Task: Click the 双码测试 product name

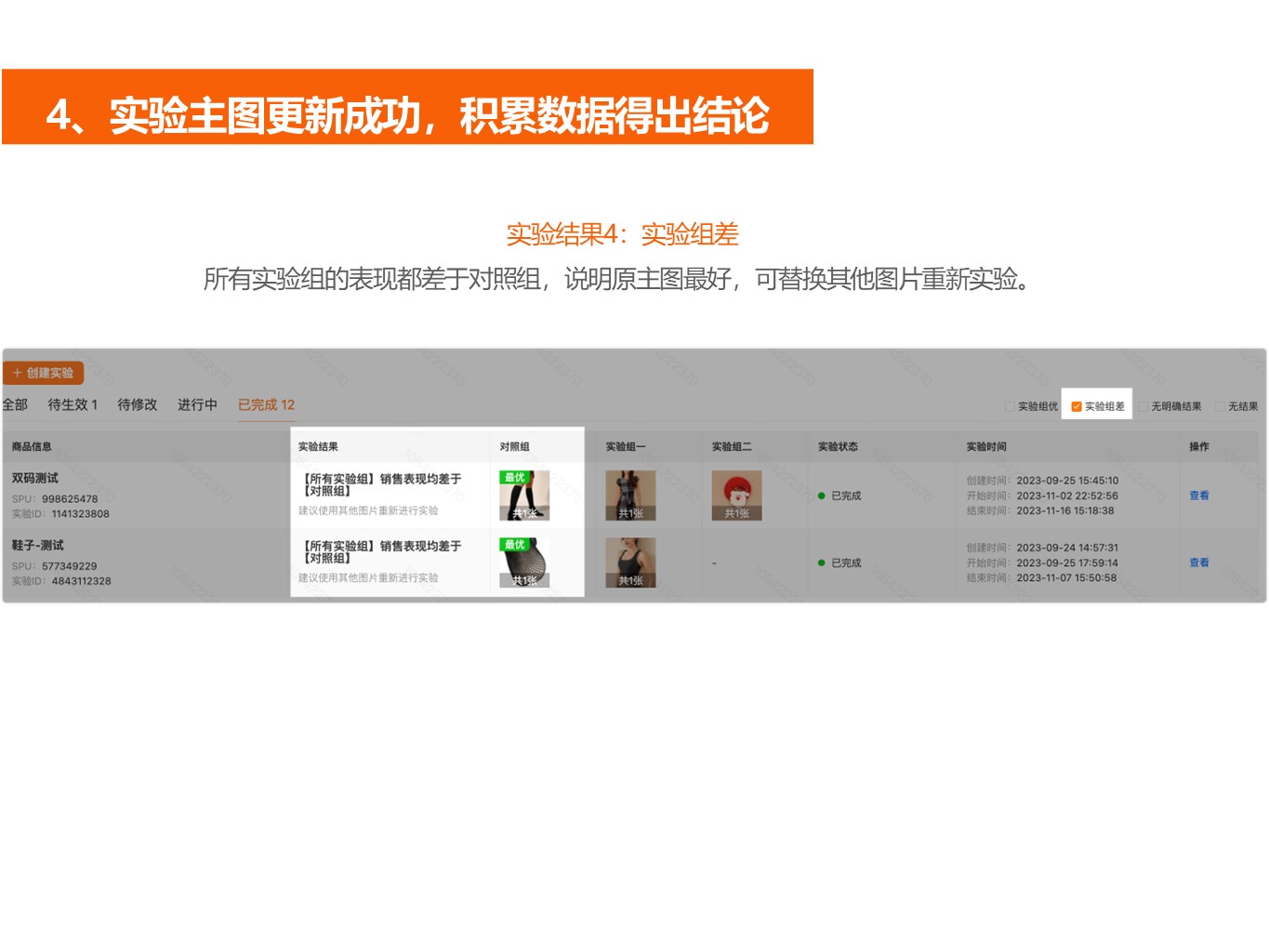Action: (35, 478)
